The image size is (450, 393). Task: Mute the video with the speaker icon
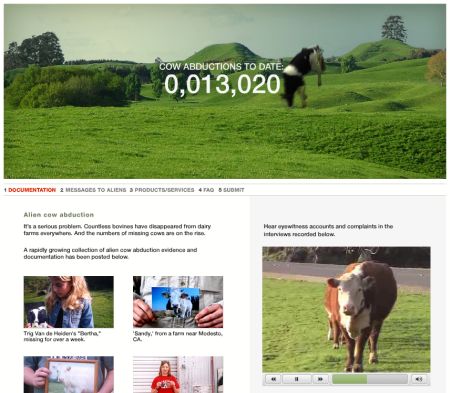point(419,379)
